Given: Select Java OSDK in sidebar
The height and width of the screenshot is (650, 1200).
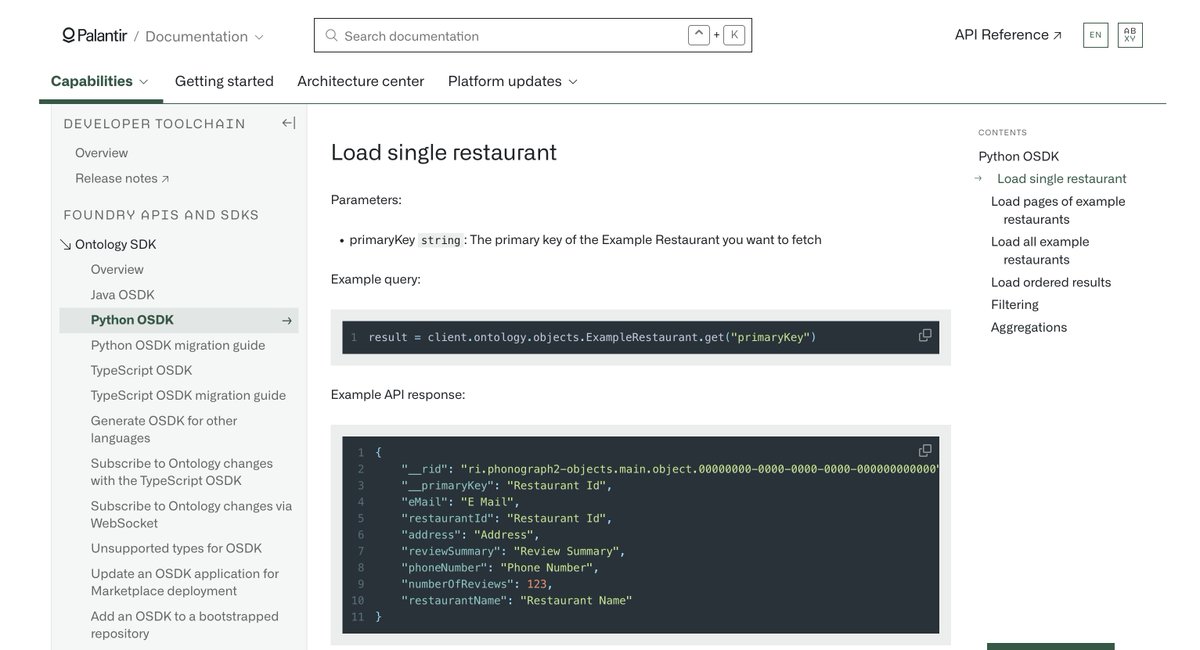Looking at the screenshot, I should 123,294.
